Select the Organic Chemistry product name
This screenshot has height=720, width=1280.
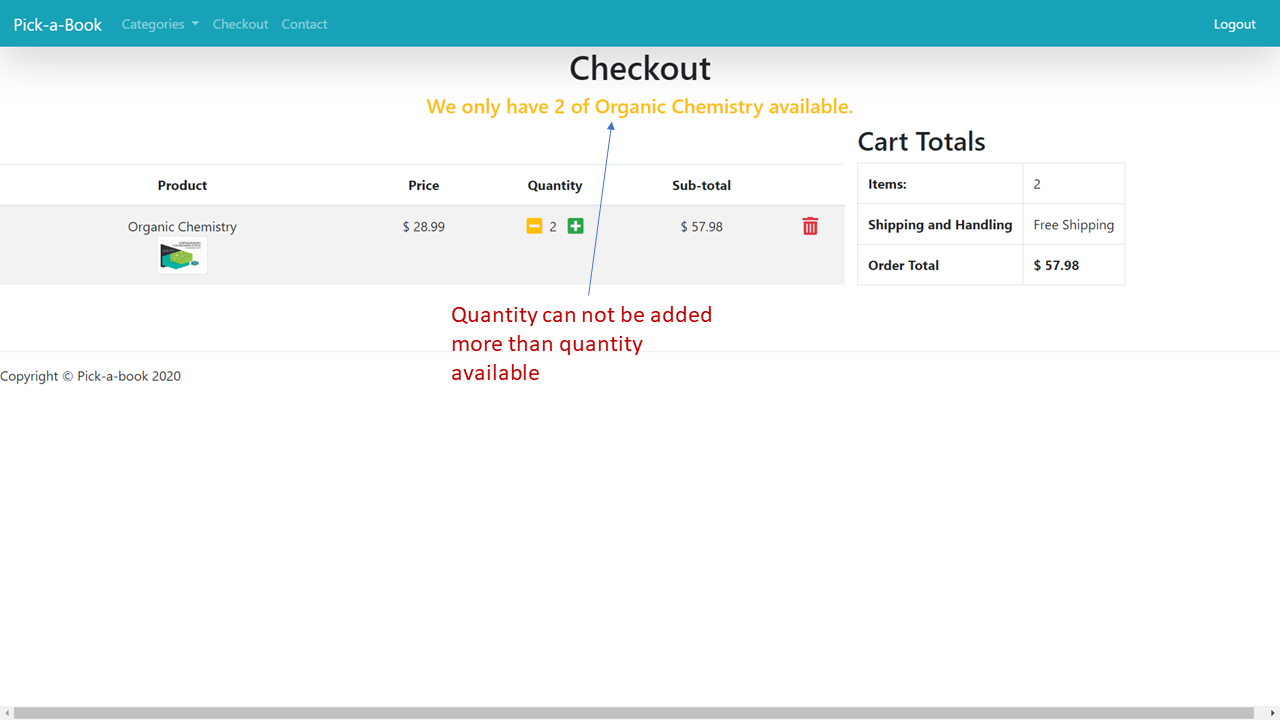[x=182, y=227]
